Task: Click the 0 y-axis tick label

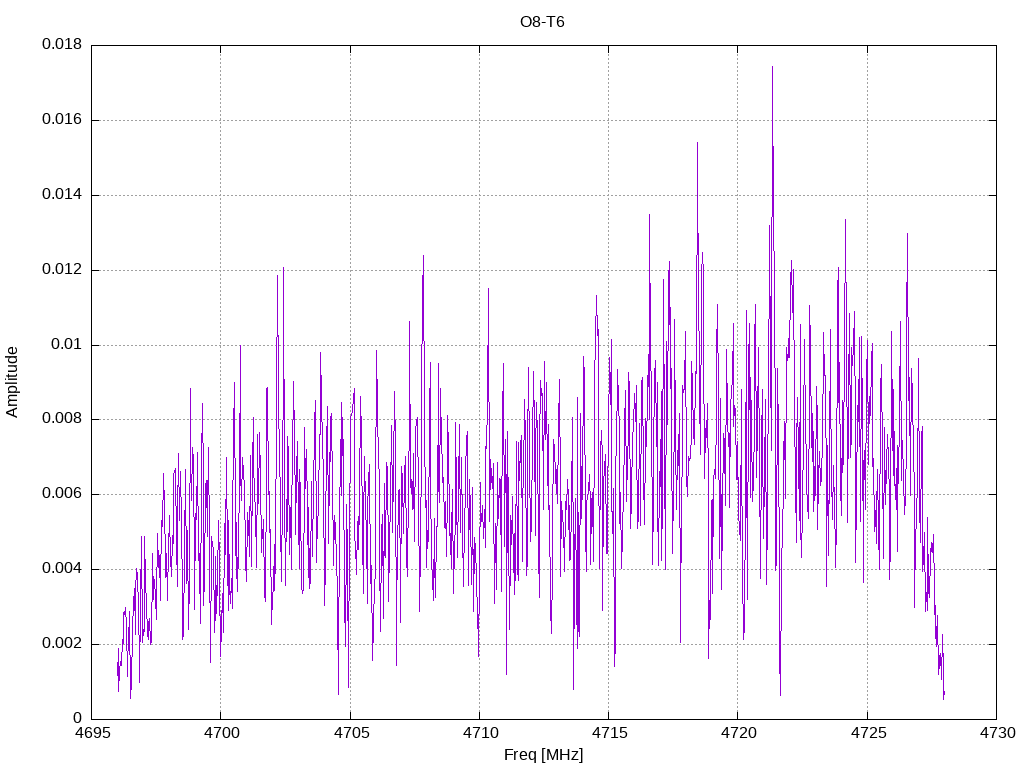Action: tap(78, 718)
